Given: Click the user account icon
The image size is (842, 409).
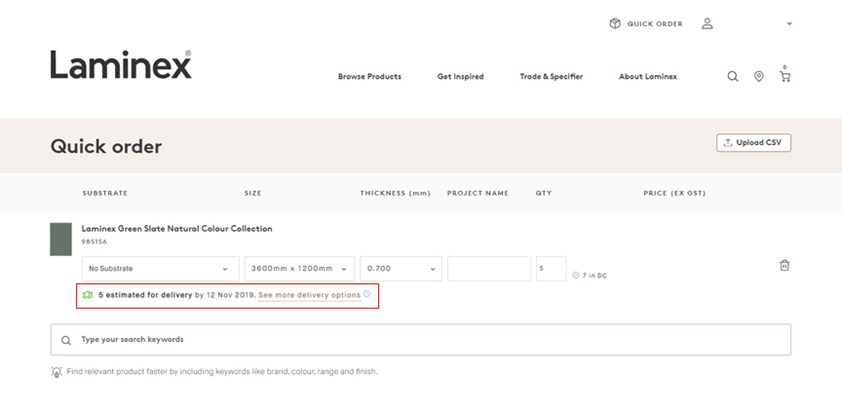Looking at the screenshot, I should tap(707, 23).
